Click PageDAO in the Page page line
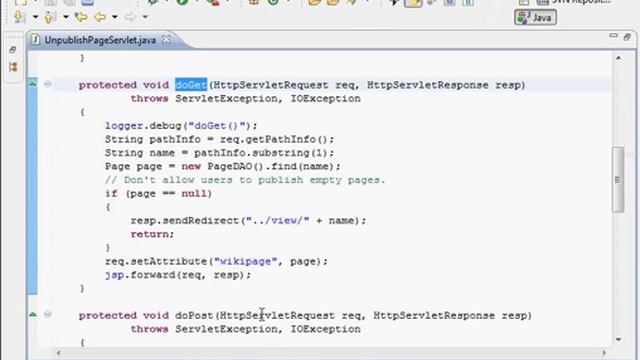 click(x=230, y=166)
